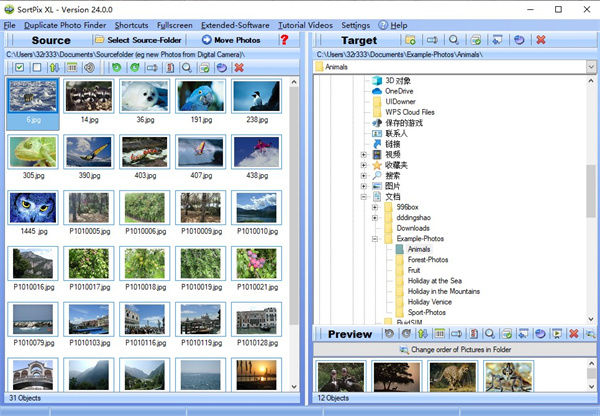The width and height of the screenshot is (600, 416).
Task: Open the Duplicate Photo Finder menu
Action: click(x=64, y=25)
